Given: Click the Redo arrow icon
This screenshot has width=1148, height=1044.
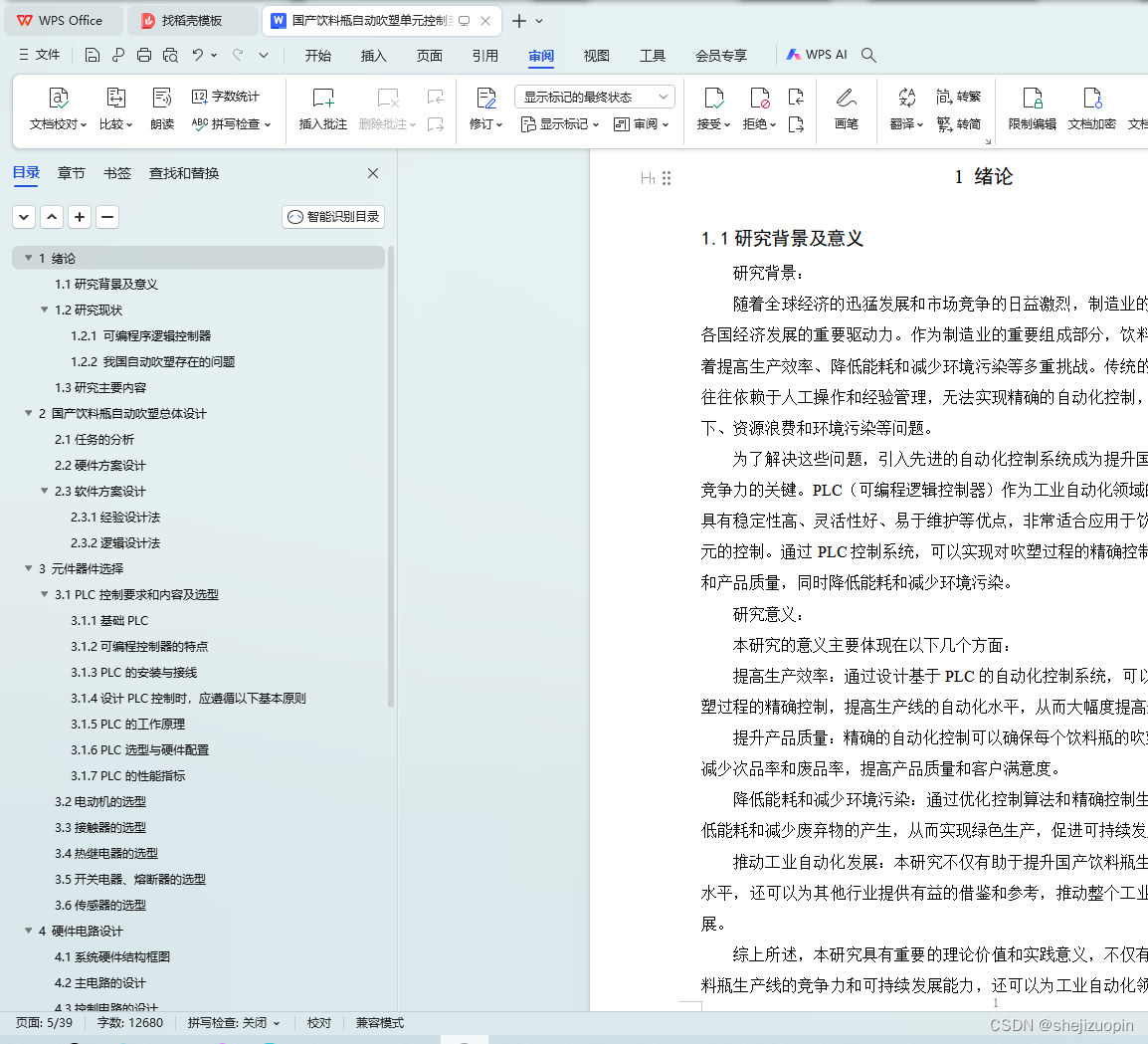Looking at the screenshot, I should pyautogui.click(x=238, y=55).
